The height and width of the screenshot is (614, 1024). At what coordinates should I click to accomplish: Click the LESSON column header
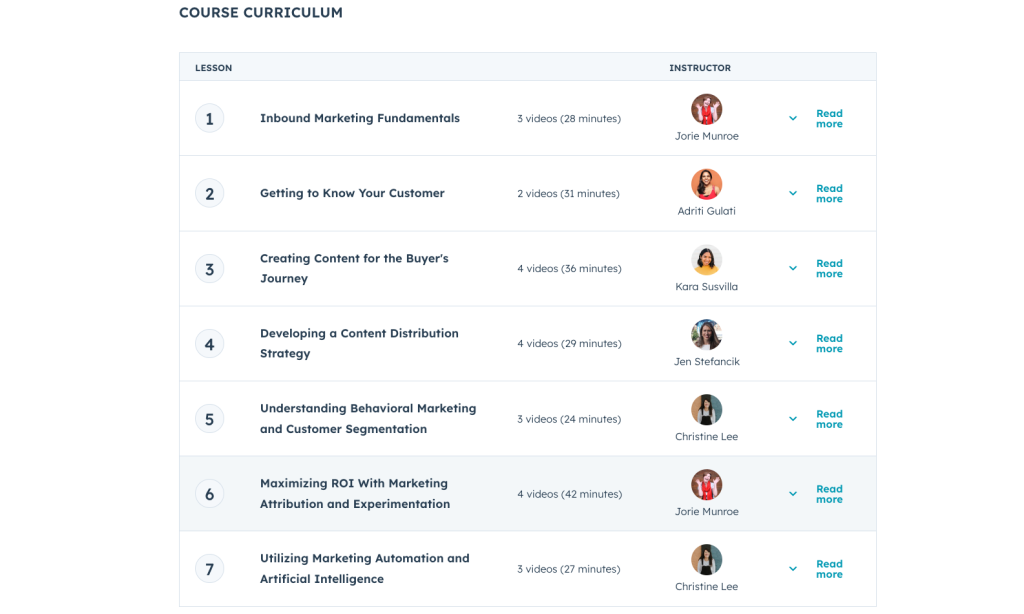(213, 67)
